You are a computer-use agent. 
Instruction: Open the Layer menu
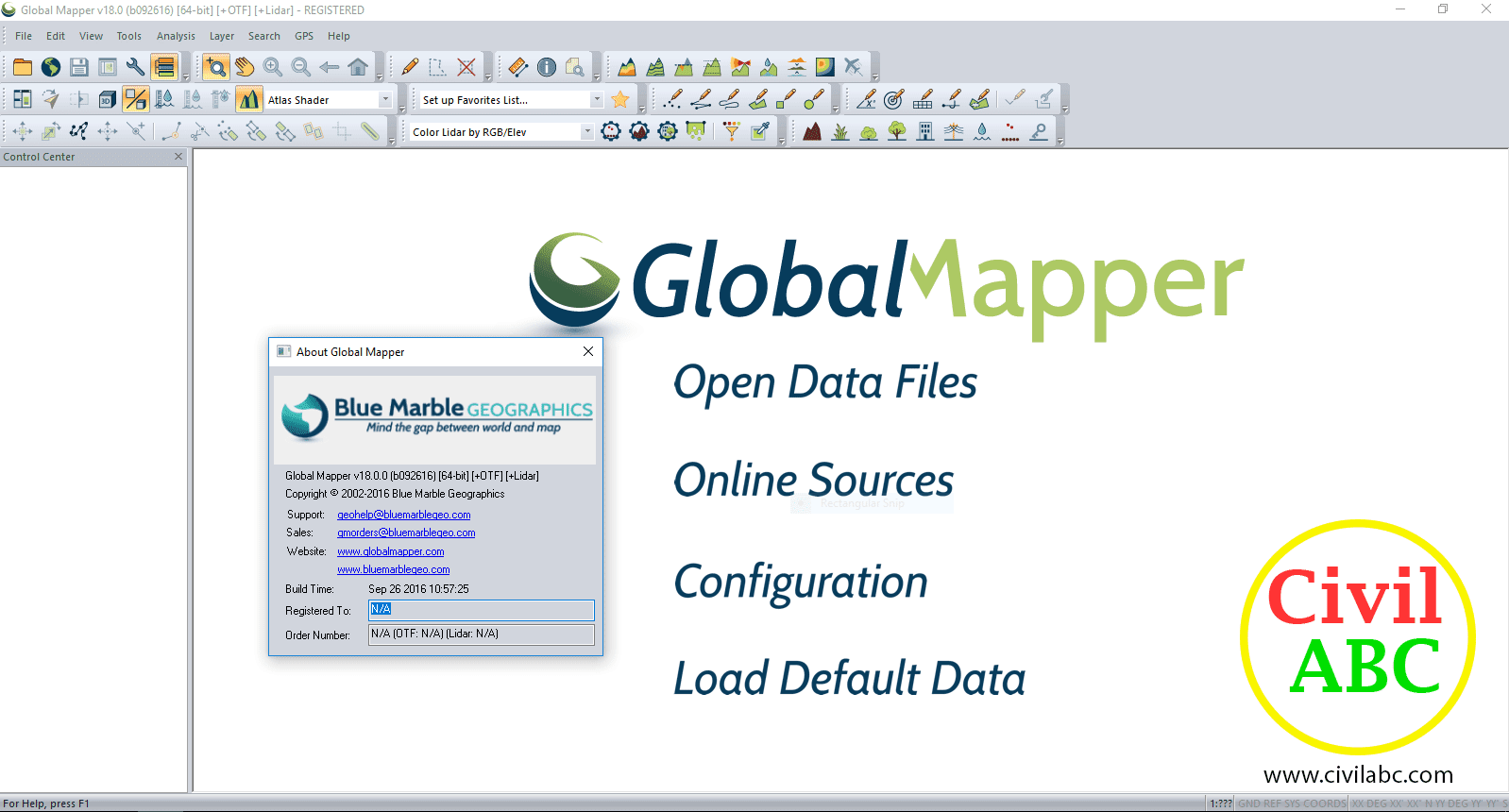[222, 36]
